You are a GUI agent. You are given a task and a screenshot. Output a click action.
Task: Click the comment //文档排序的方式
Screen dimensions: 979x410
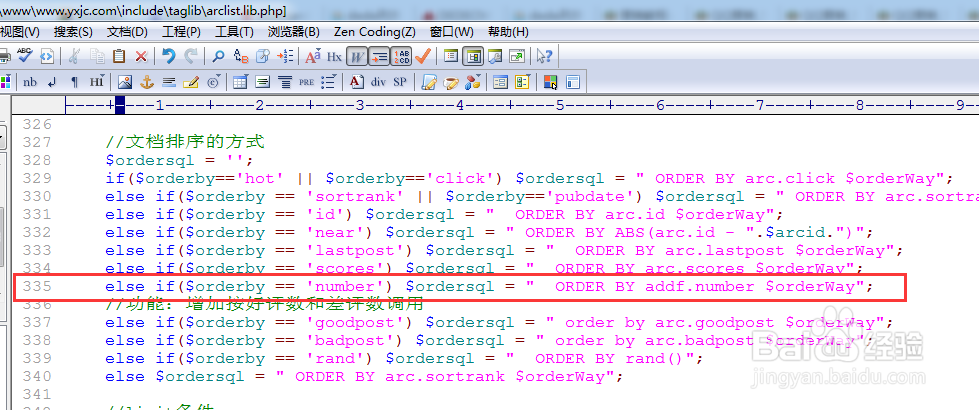coord(185,142)
